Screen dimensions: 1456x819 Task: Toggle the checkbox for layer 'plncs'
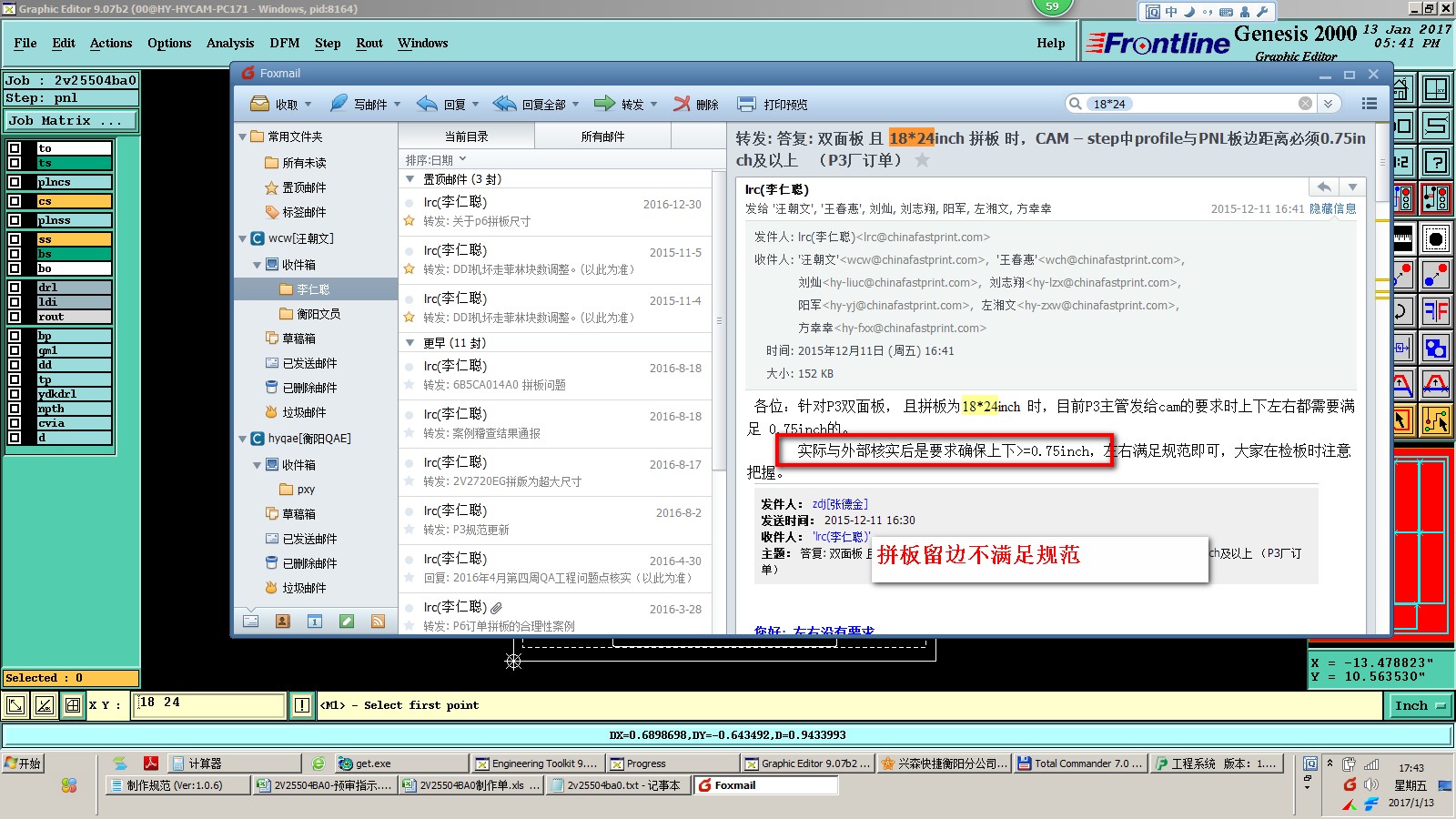pos(15,182)
